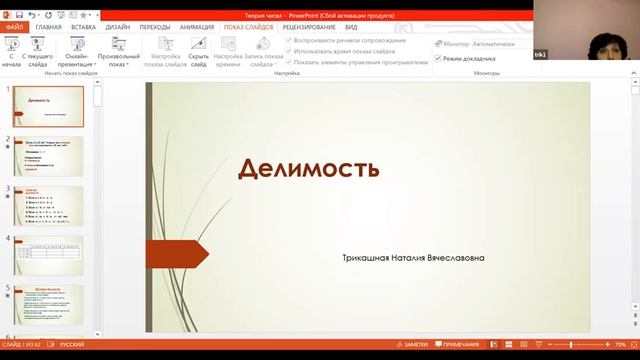Switch to ПЕРЕХОДЫ tab

pyautogui.click(x=155, y=27)
